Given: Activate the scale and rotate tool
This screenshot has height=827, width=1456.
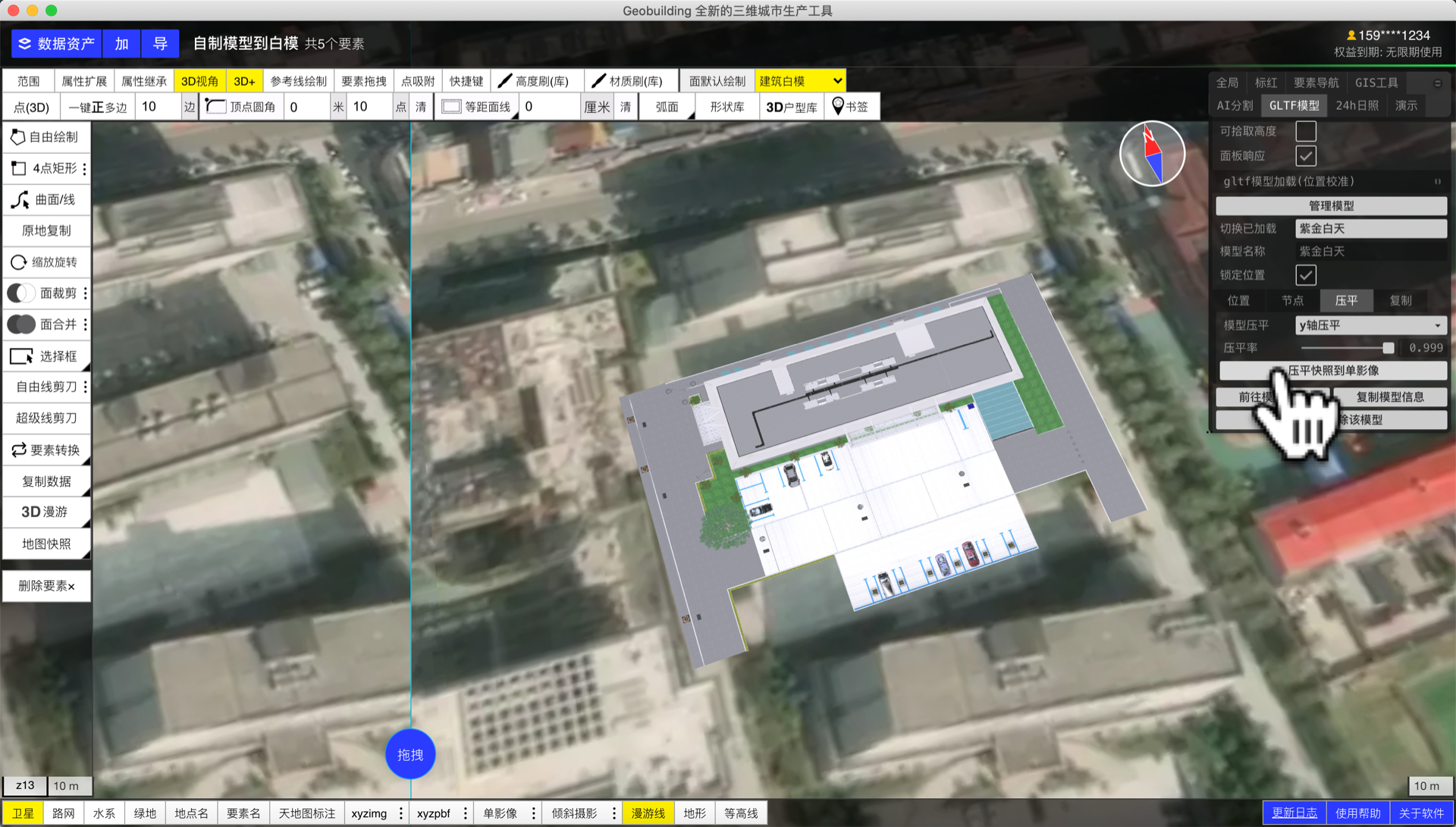Looking at the screenshot, I should tap(46, 262).
